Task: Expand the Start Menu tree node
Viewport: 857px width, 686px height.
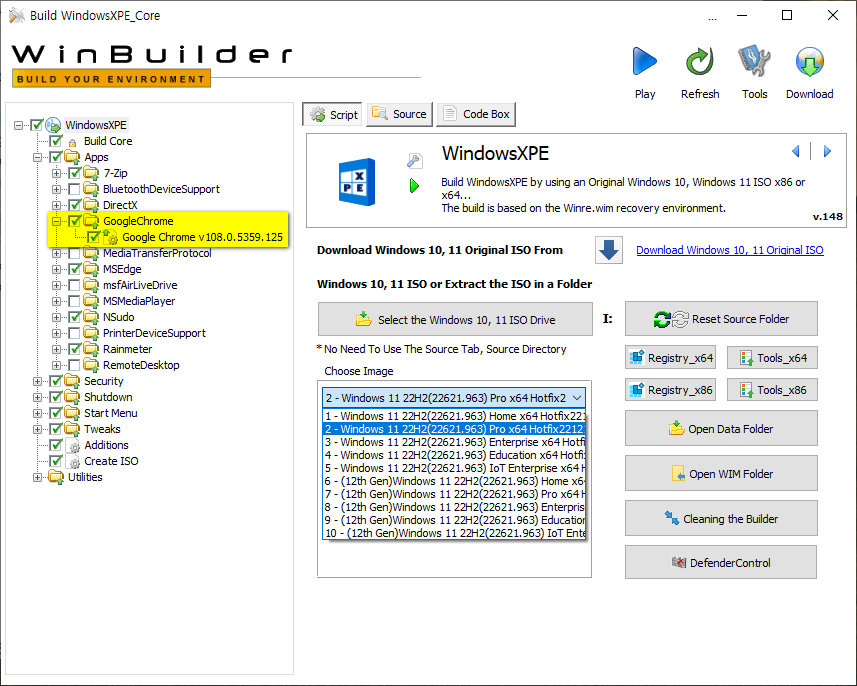Action: point(37,413)
